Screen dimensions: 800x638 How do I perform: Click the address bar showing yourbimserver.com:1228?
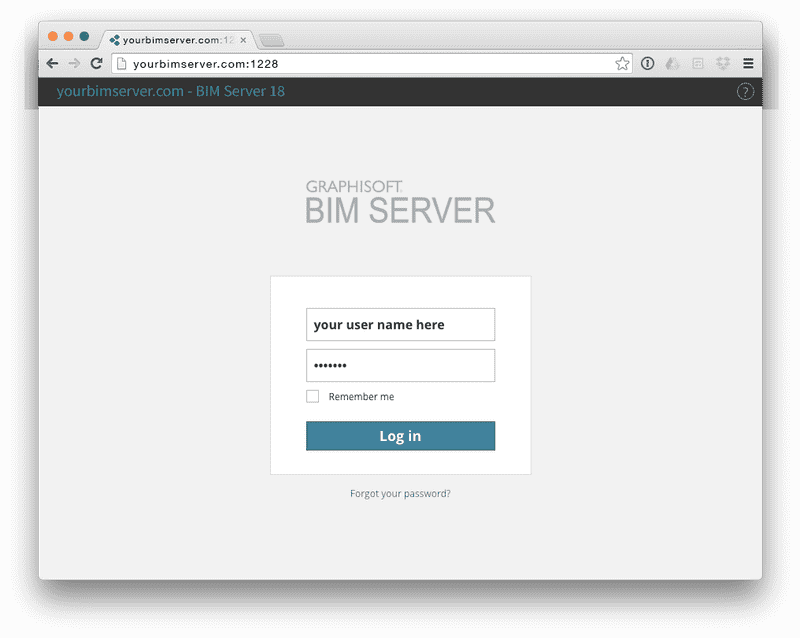tap(360, 64)
